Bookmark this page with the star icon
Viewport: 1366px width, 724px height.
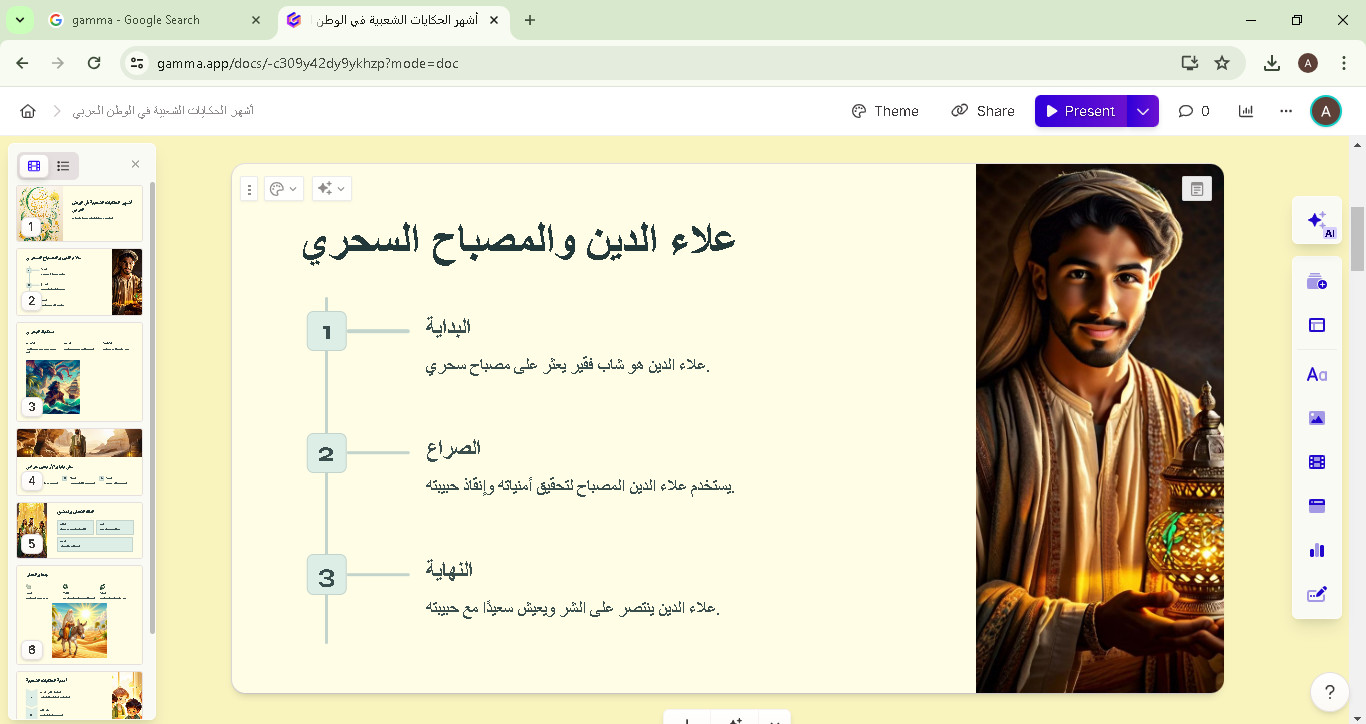point(1222,63)
